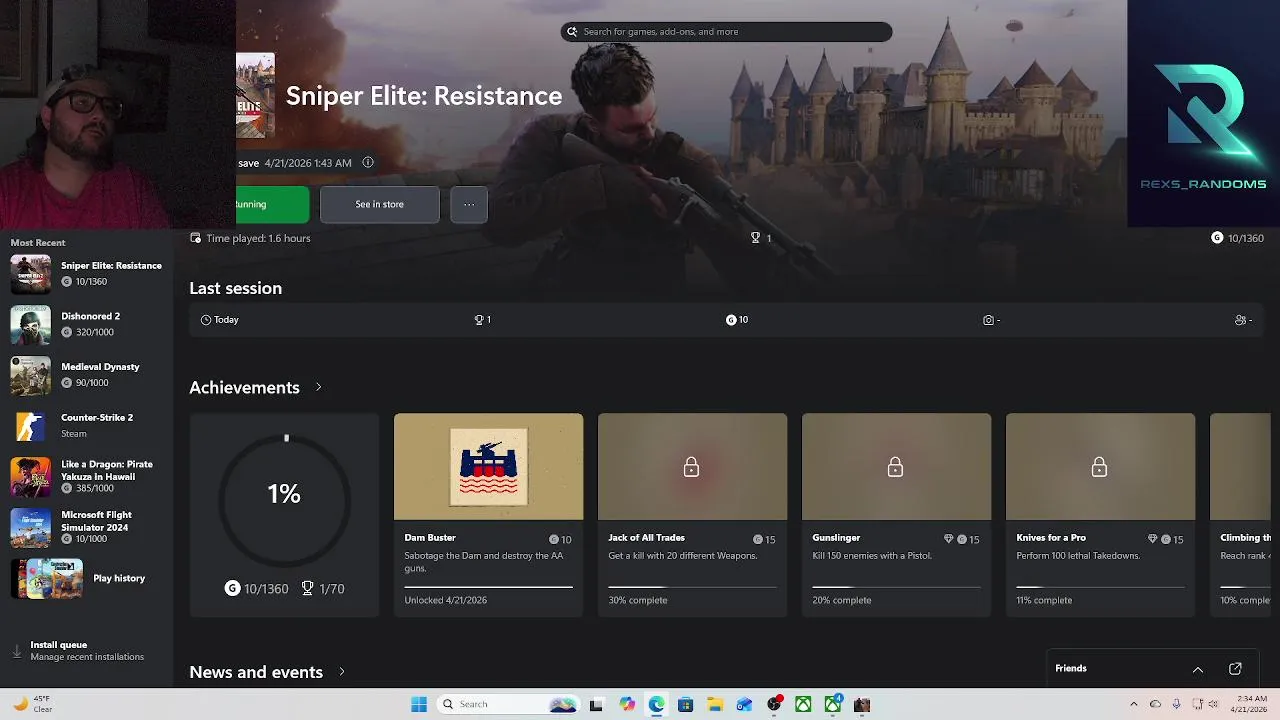Click the trophy icon beside Time played row
Viewport: 1280px width, 720px height.
coord(755,238)
